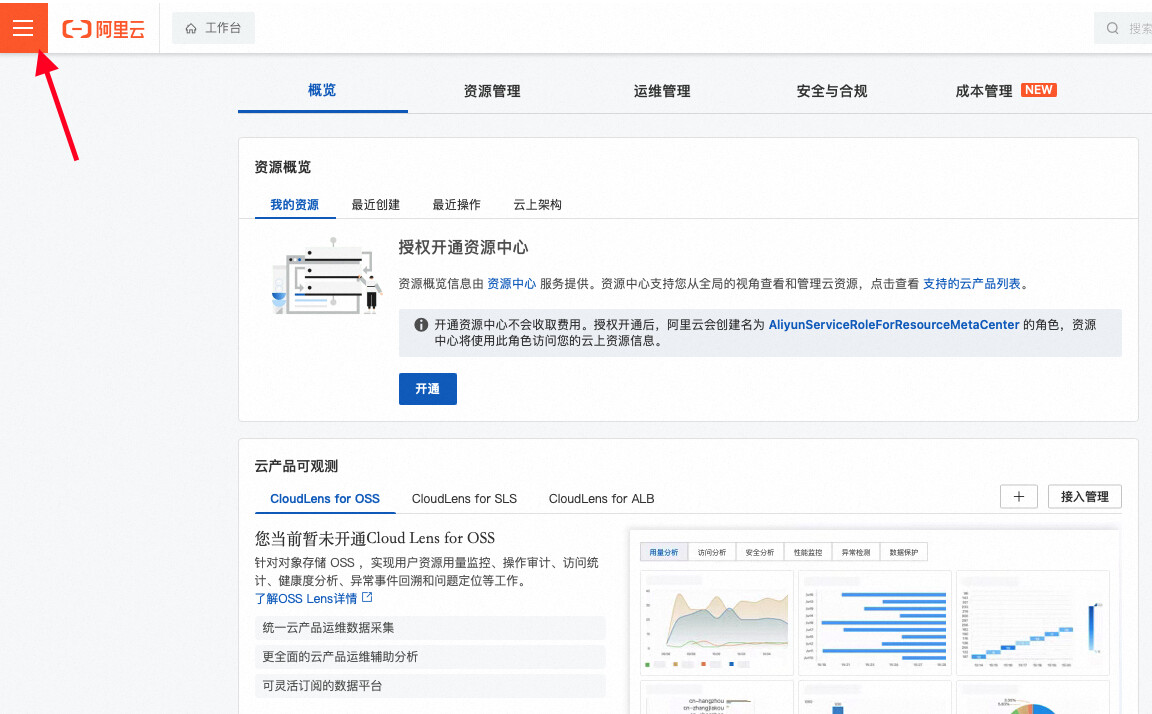Click the search magnifier icon
This screenshot has height=714, width=1152.
[1113, 29]
